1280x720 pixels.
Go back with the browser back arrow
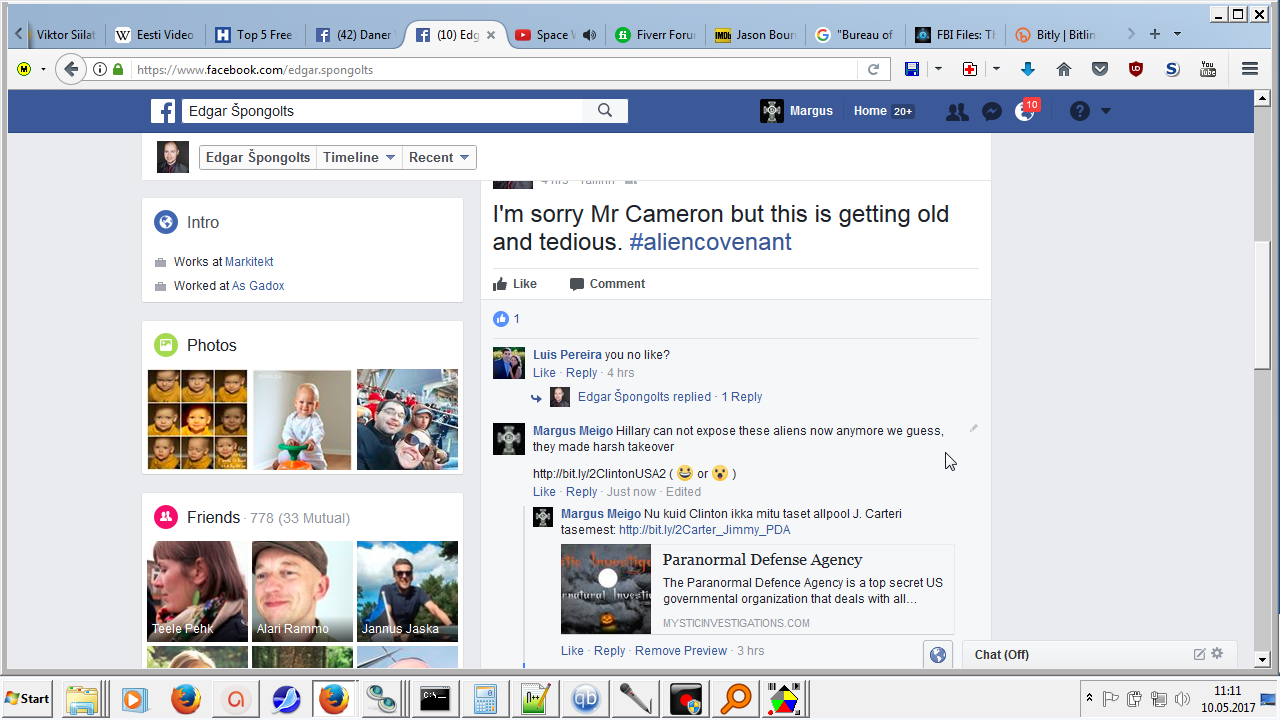70,69
